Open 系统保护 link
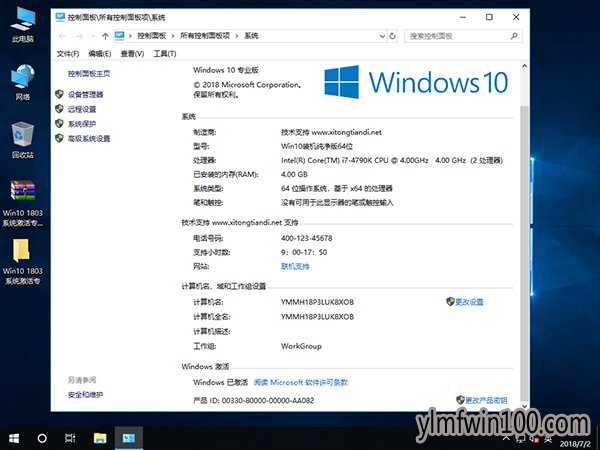The width and height of the screenshot is (600, 450). (x=82, y=124)
